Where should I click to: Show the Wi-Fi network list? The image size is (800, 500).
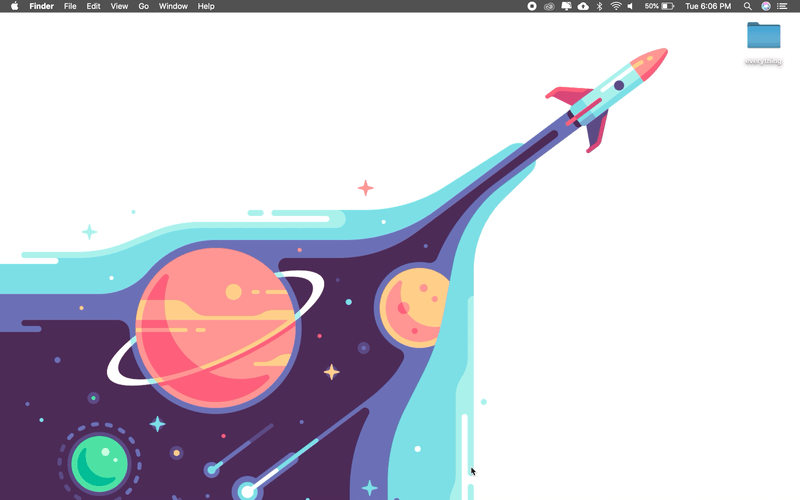616,6
